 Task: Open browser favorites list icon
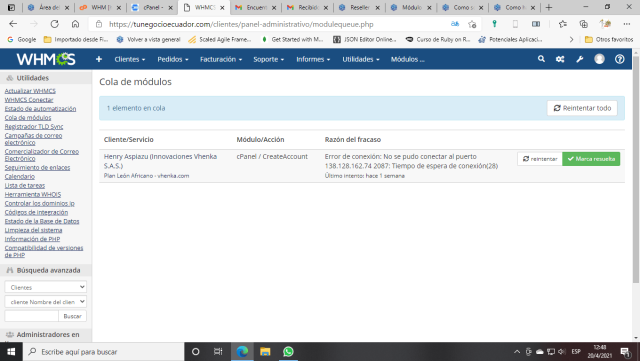(562, 24)
